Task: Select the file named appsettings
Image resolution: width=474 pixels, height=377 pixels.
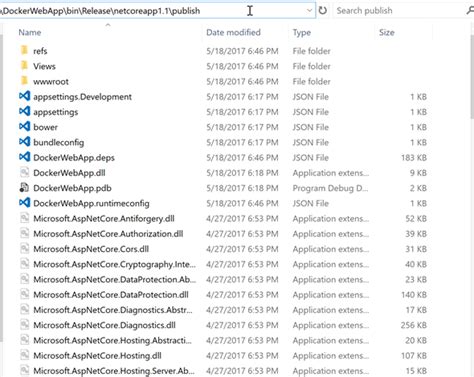Action: point(56,112)
